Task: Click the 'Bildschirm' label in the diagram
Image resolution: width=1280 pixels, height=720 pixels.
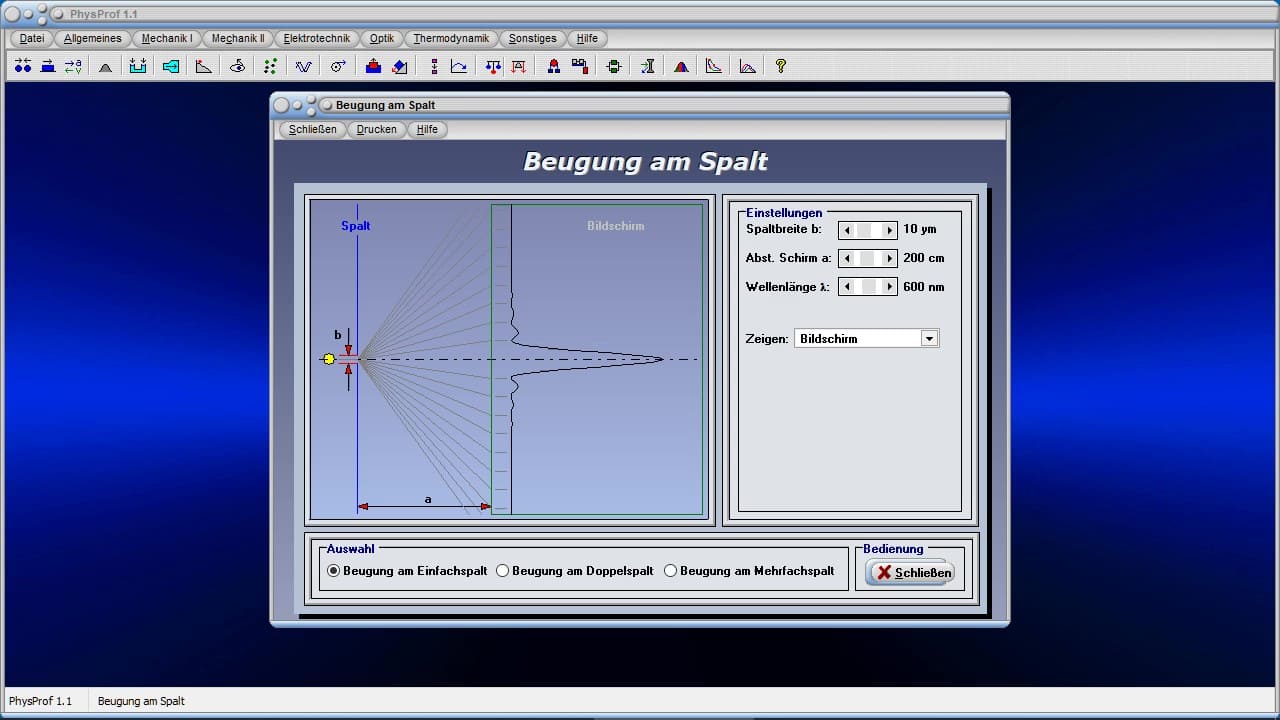Action: 616,226
